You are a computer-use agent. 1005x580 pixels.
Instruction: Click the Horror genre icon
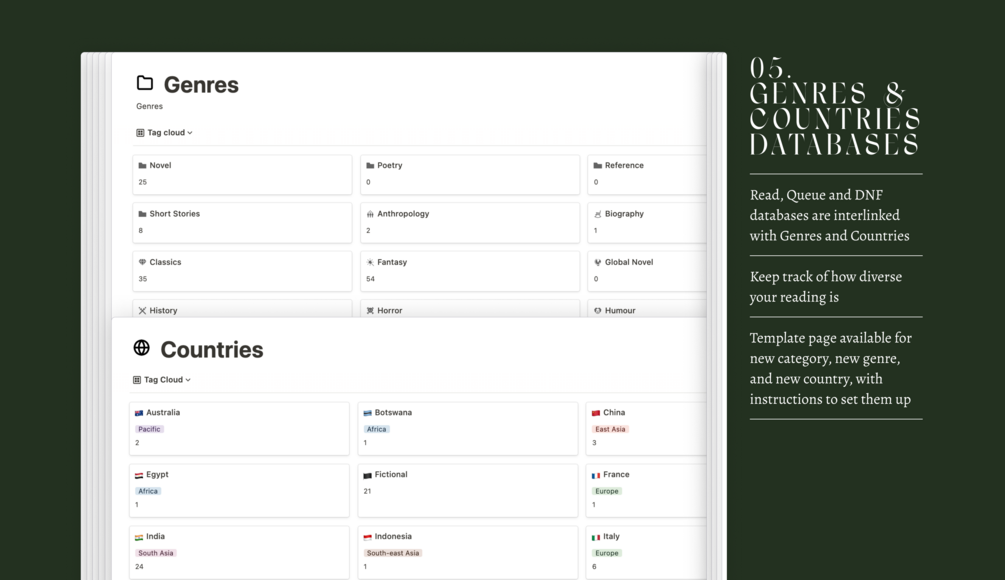tap(370, 310)
